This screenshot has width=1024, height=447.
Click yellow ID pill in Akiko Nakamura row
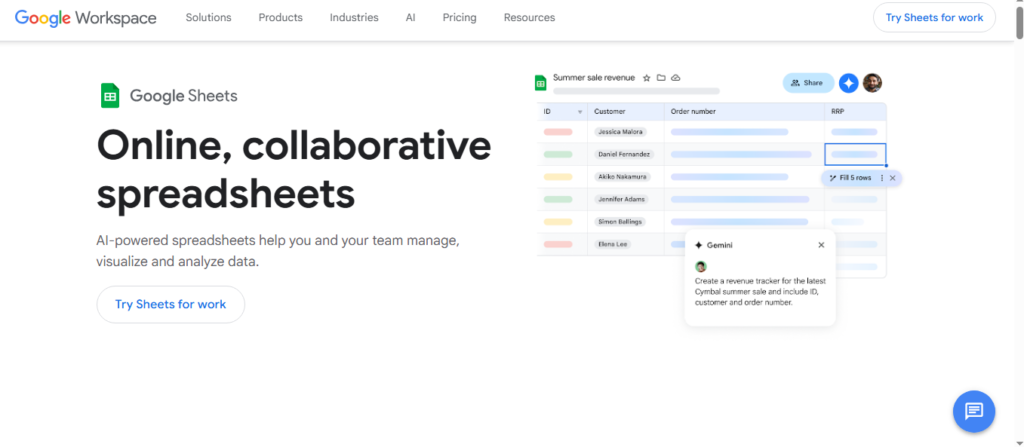click(x=558, y=177)
